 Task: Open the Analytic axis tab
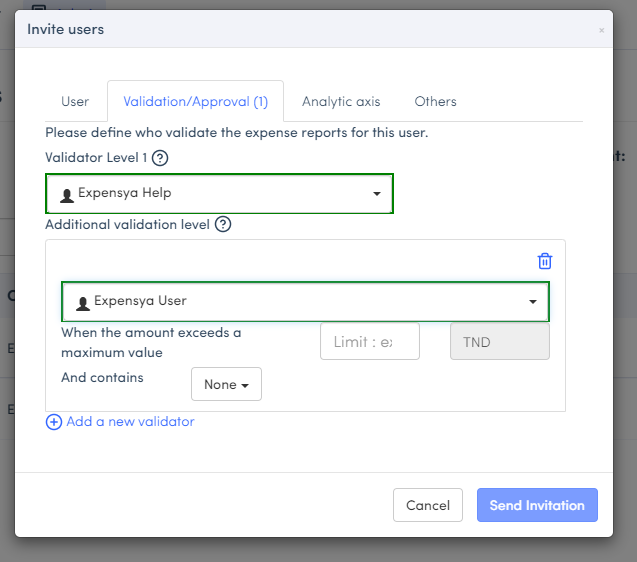[x=341, y=101]
